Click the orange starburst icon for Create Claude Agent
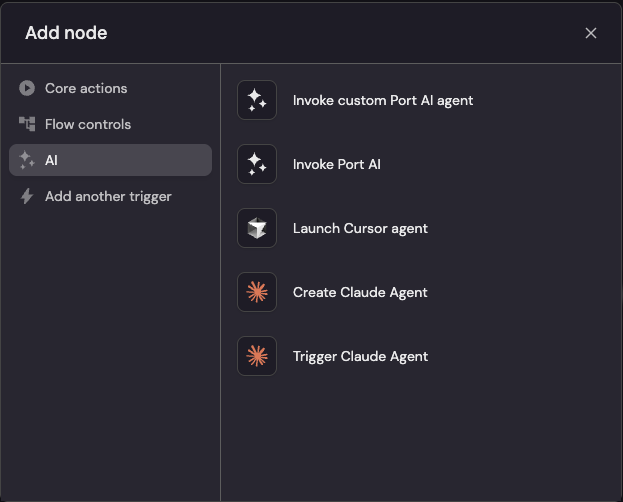The height and width of the screenshot is (502, 623). pyautogui.click(x=257, y=292)
